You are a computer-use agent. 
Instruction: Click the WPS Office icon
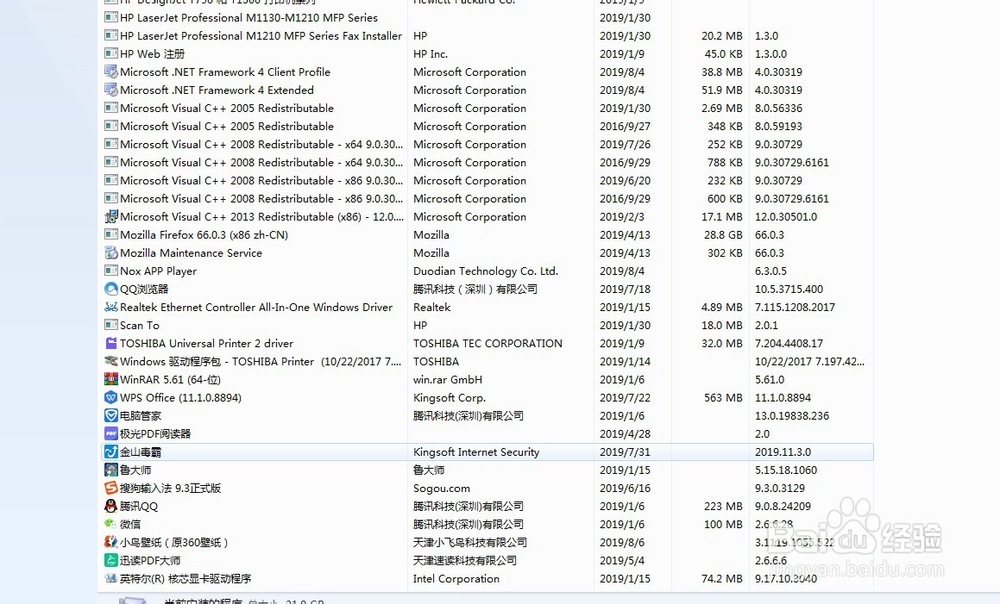[x=111, y=397]
